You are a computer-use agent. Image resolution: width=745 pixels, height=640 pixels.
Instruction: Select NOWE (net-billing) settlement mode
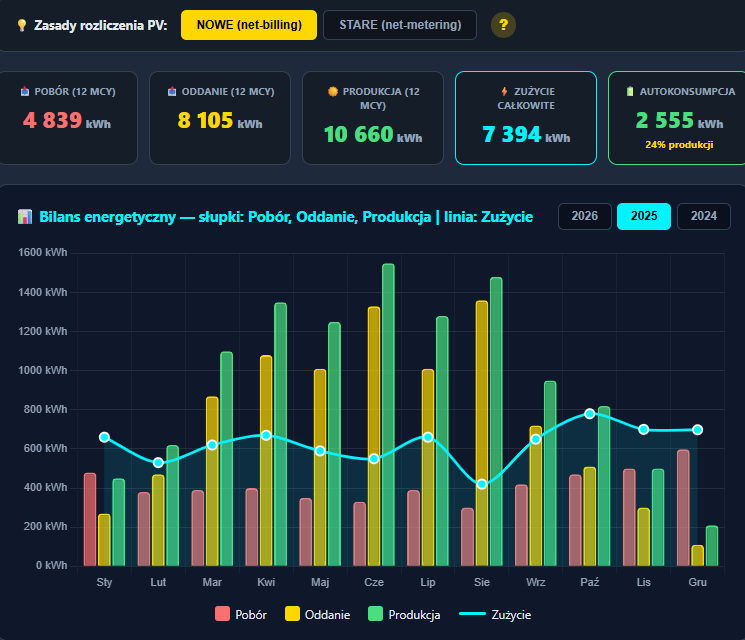point(249,25)
